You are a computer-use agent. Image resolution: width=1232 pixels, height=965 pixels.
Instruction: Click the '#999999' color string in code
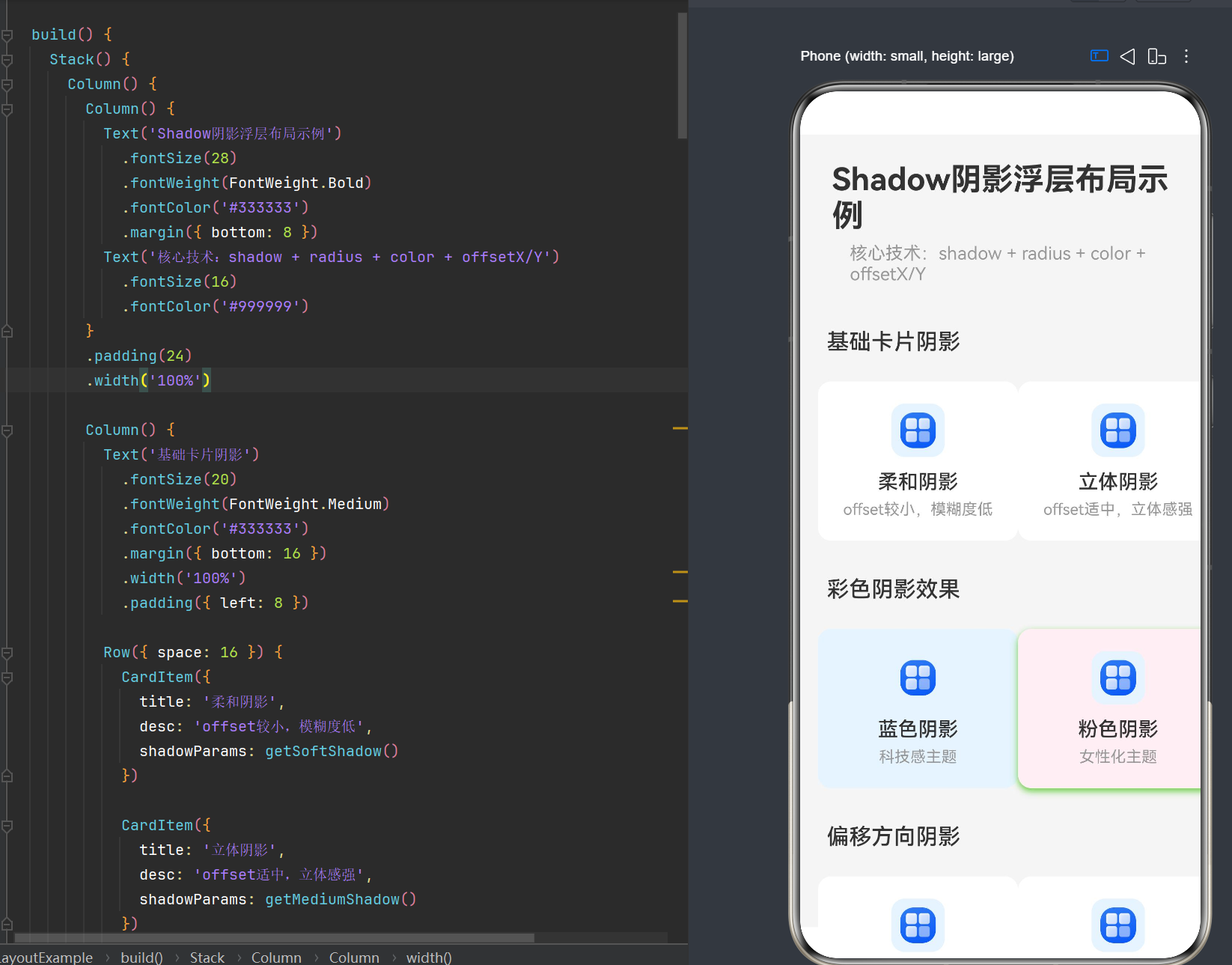click(260, 306)
